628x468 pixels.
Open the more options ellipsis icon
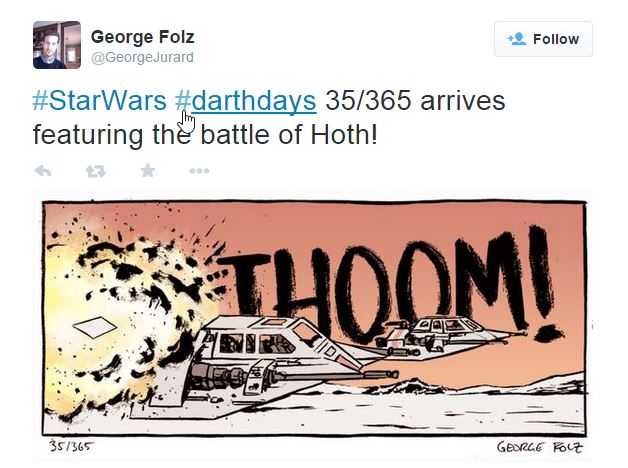tap(199, 171)
